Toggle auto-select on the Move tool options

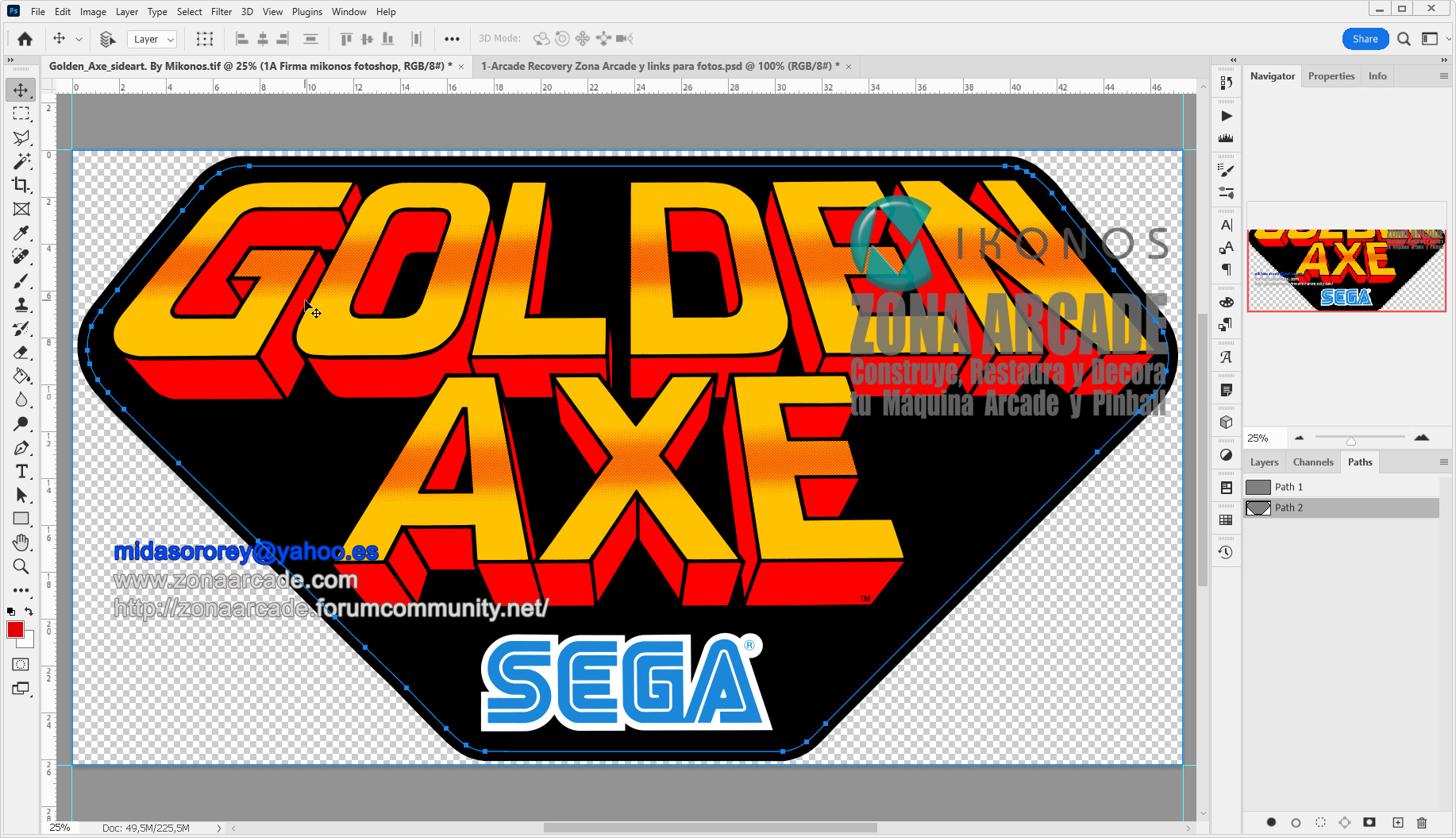click(x=107, y=38)
